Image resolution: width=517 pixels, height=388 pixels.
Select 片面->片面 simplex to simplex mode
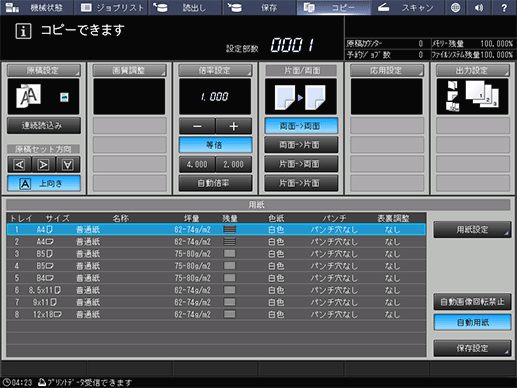point(301,183)
